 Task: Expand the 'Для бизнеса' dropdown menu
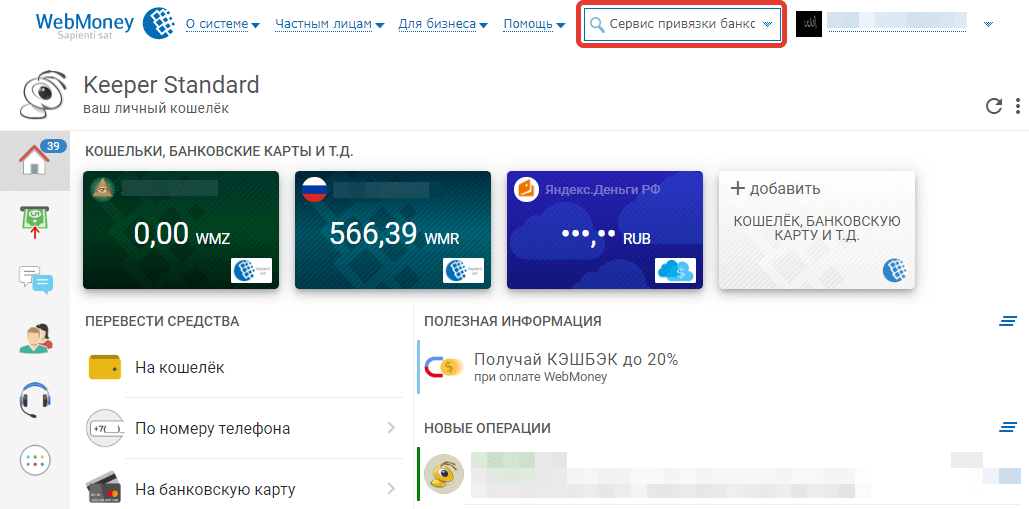[443, 24]
